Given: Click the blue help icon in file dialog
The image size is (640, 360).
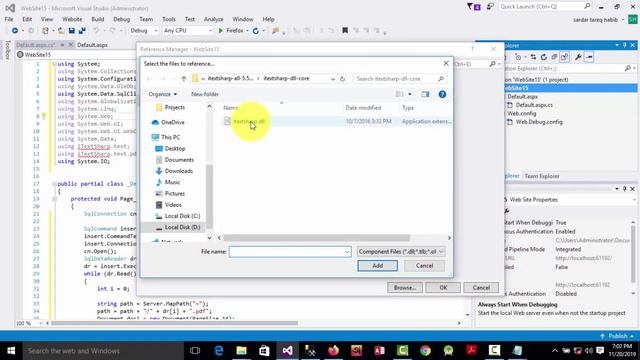Looking at the screenshot, I should [442, 94].
